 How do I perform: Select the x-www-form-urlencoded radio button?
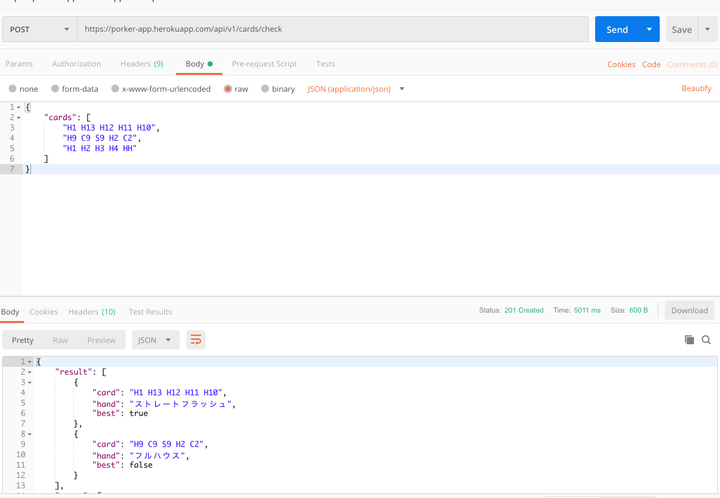coord(115,89)
